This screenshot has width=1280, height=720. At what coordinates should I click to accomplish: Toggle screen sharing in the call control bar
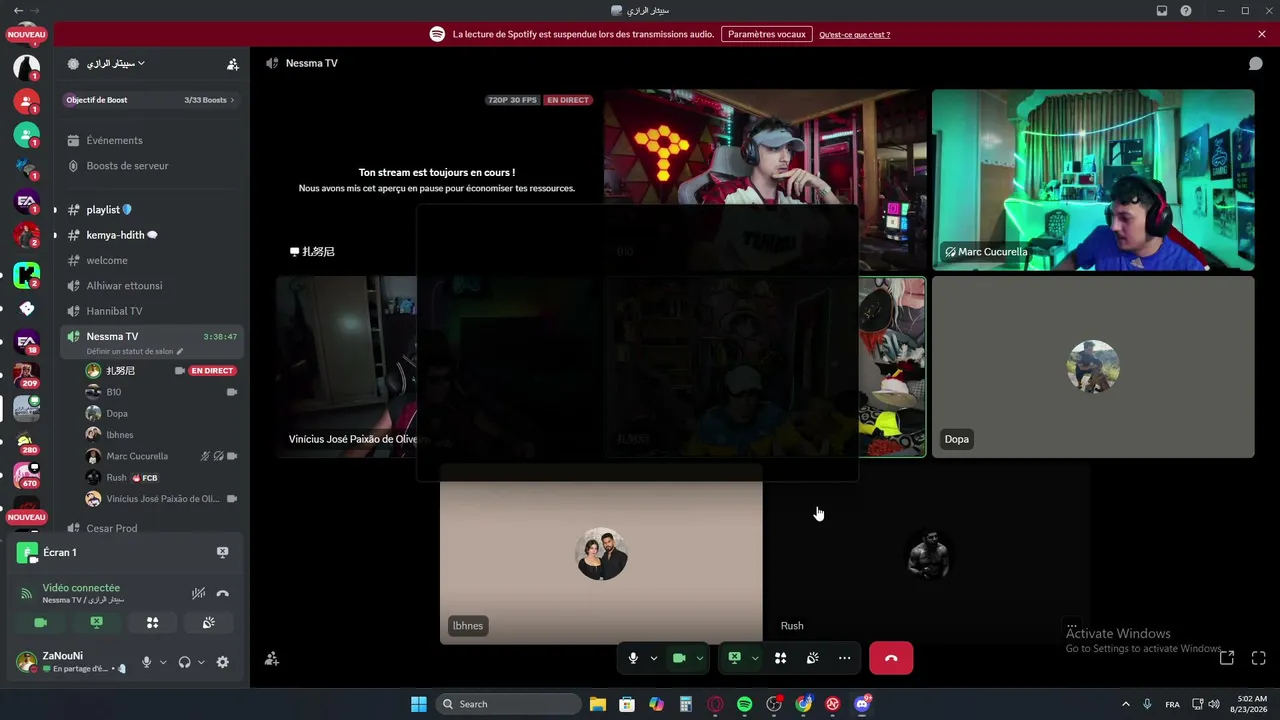pos(734,658)
